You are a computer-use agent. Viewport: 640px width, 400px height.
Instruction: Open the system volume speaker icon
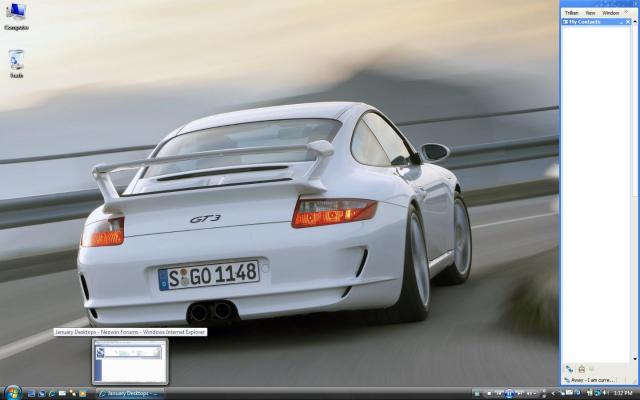(605, 393)
